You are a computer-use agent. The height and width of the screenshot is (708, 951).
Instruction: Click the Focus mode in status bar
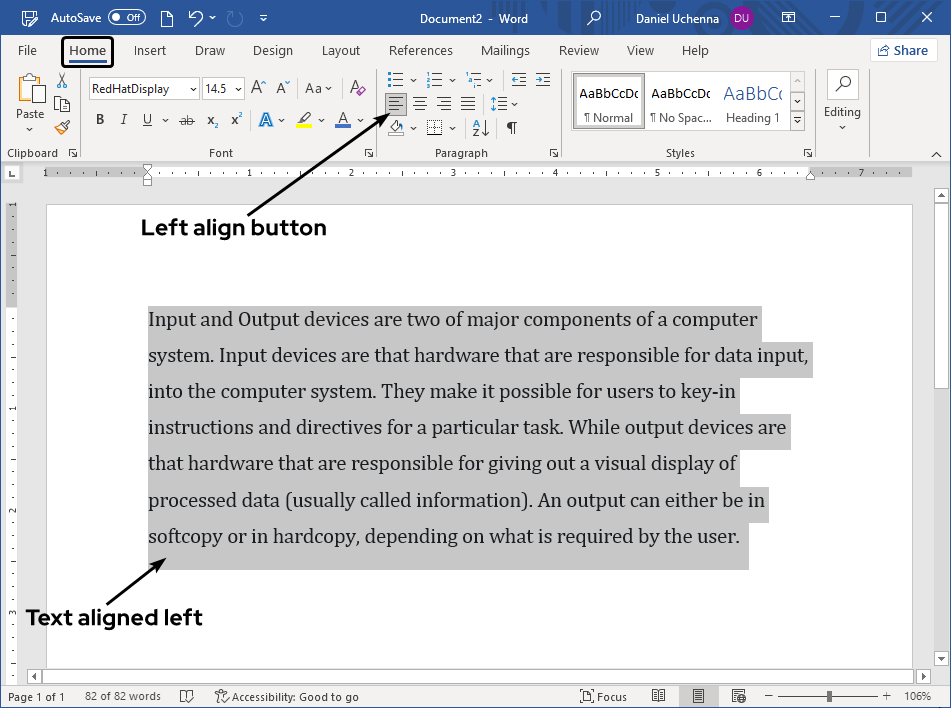coord(603,696)
